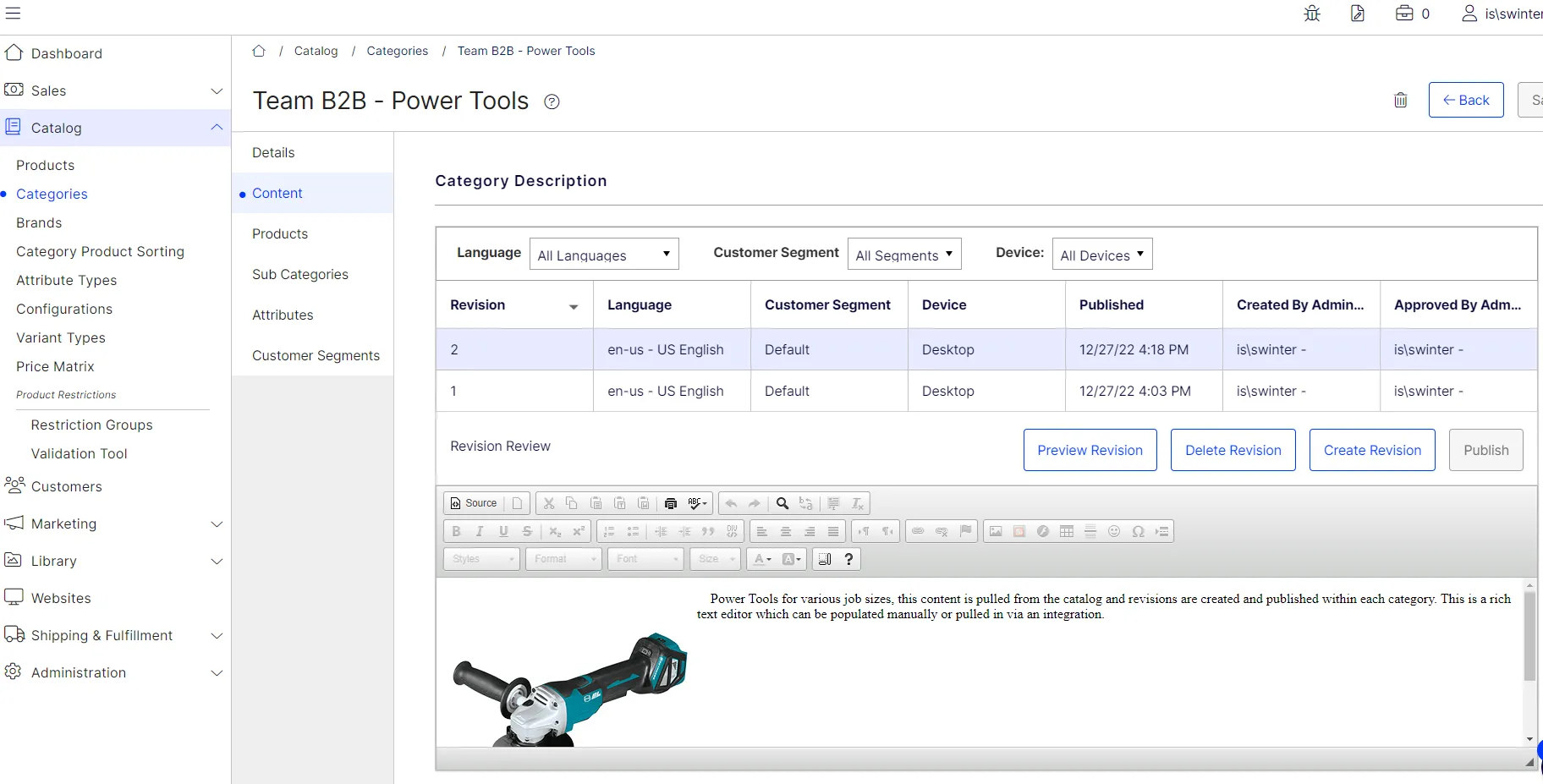
Task: Open the text color picker in editor
Action: tap(762, 559)
